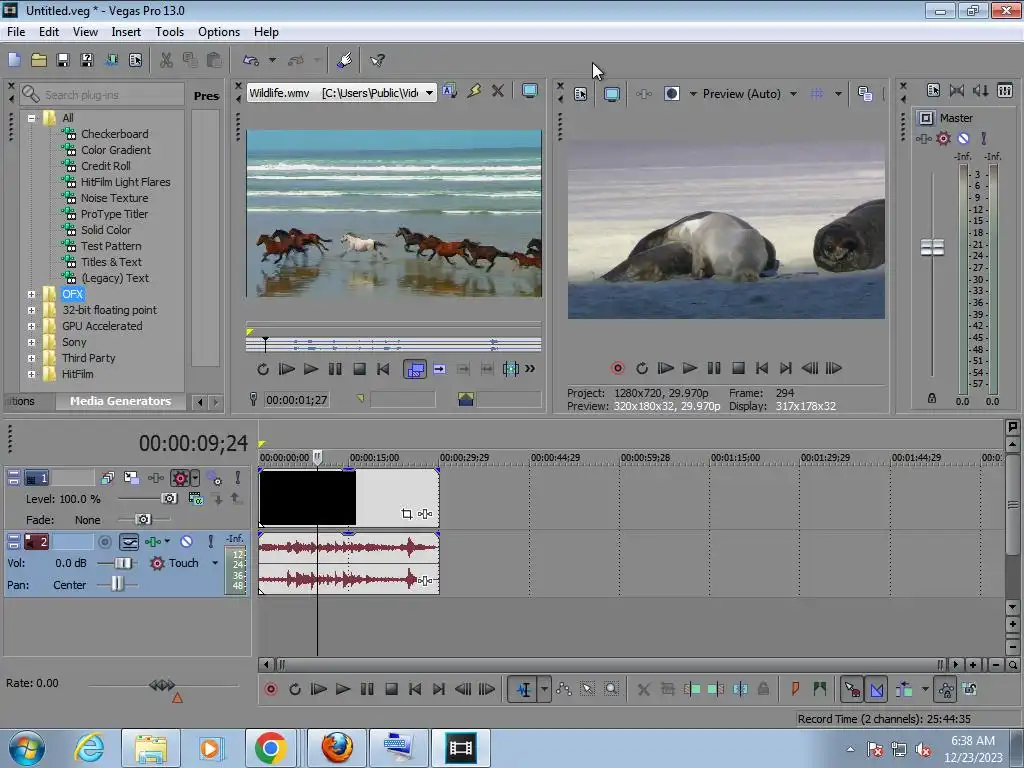Click the What's This Help icon in the toolbar
The image size is (1024, 768).
tap(377, 60)
